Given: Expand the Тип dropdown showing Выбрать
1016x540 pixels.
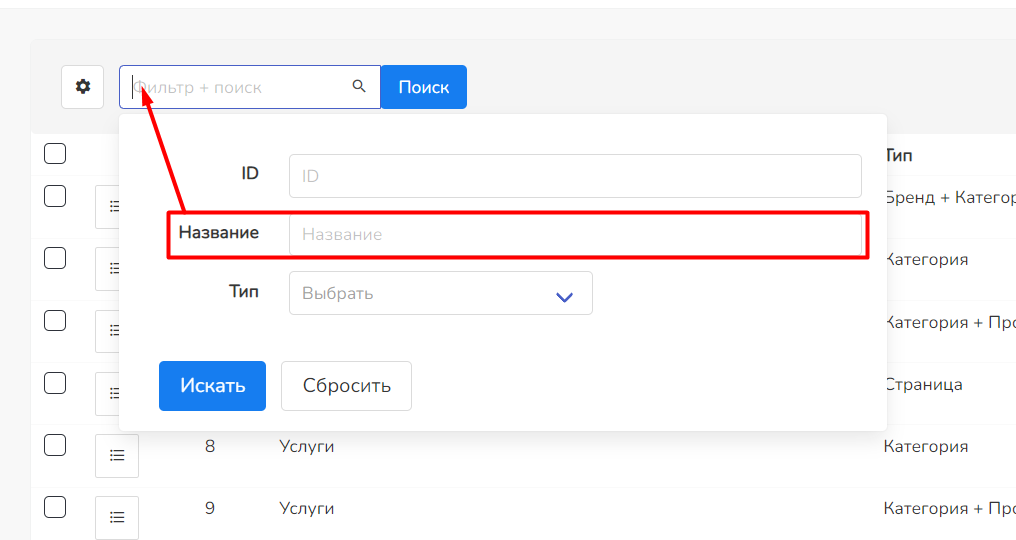Looking at the screenshot, I should [x=440, y=294].
